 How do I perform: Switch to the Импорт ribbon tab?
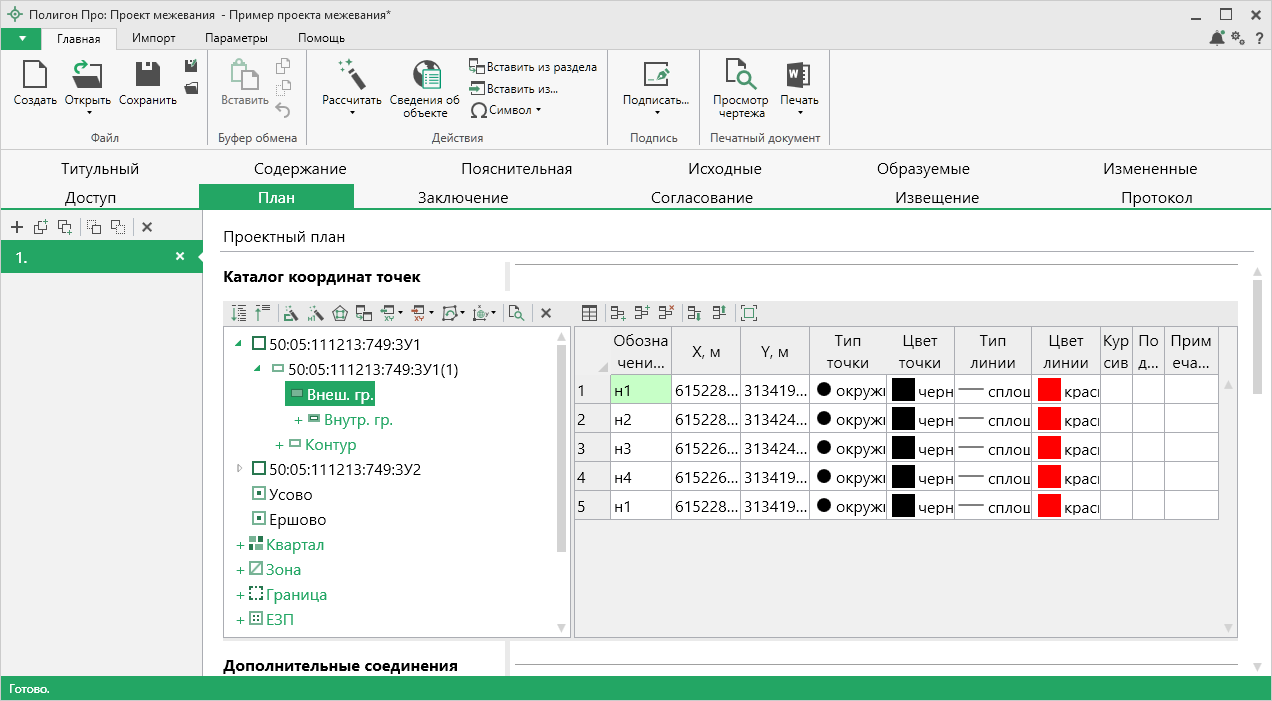coord(154,38)
